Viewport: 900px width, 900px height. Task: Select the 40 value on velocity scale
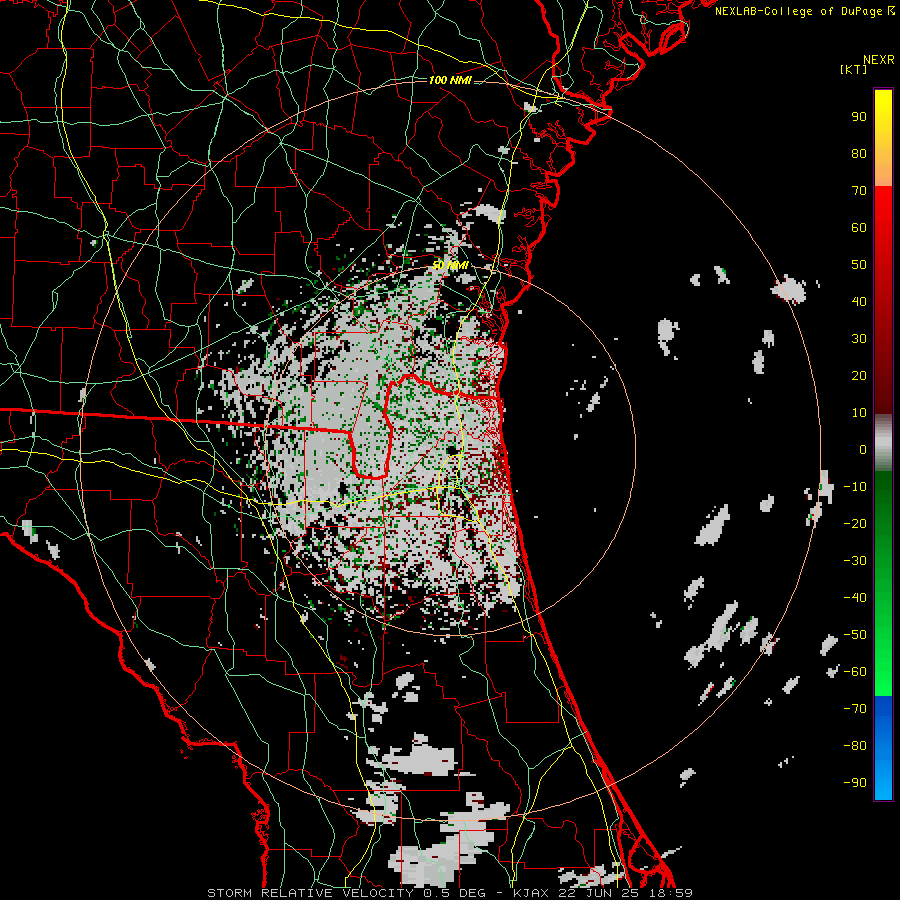(859, 301)
